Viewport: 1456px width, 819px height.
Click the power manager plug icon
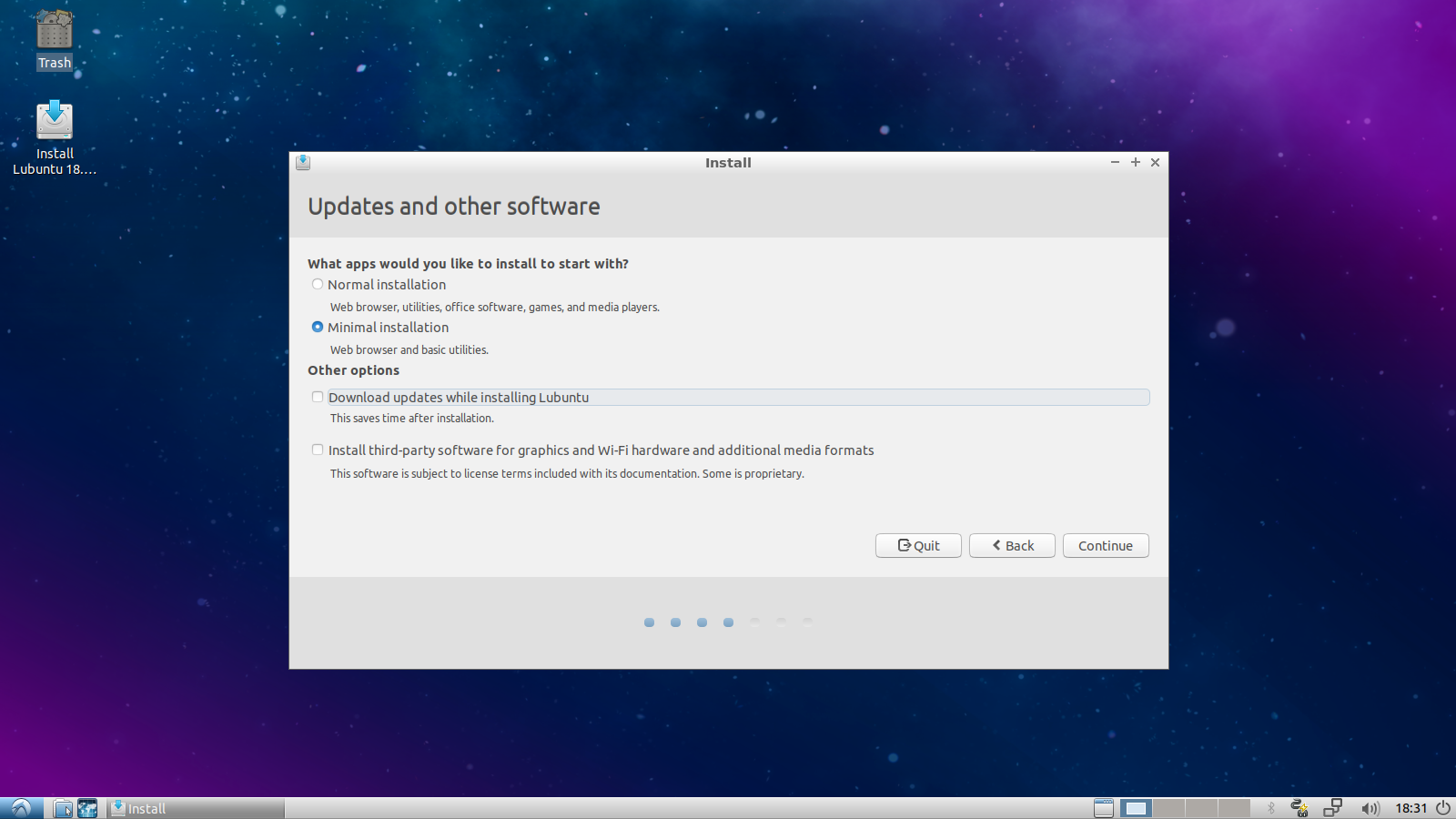pyautogui.click(x=1300, y=808)
